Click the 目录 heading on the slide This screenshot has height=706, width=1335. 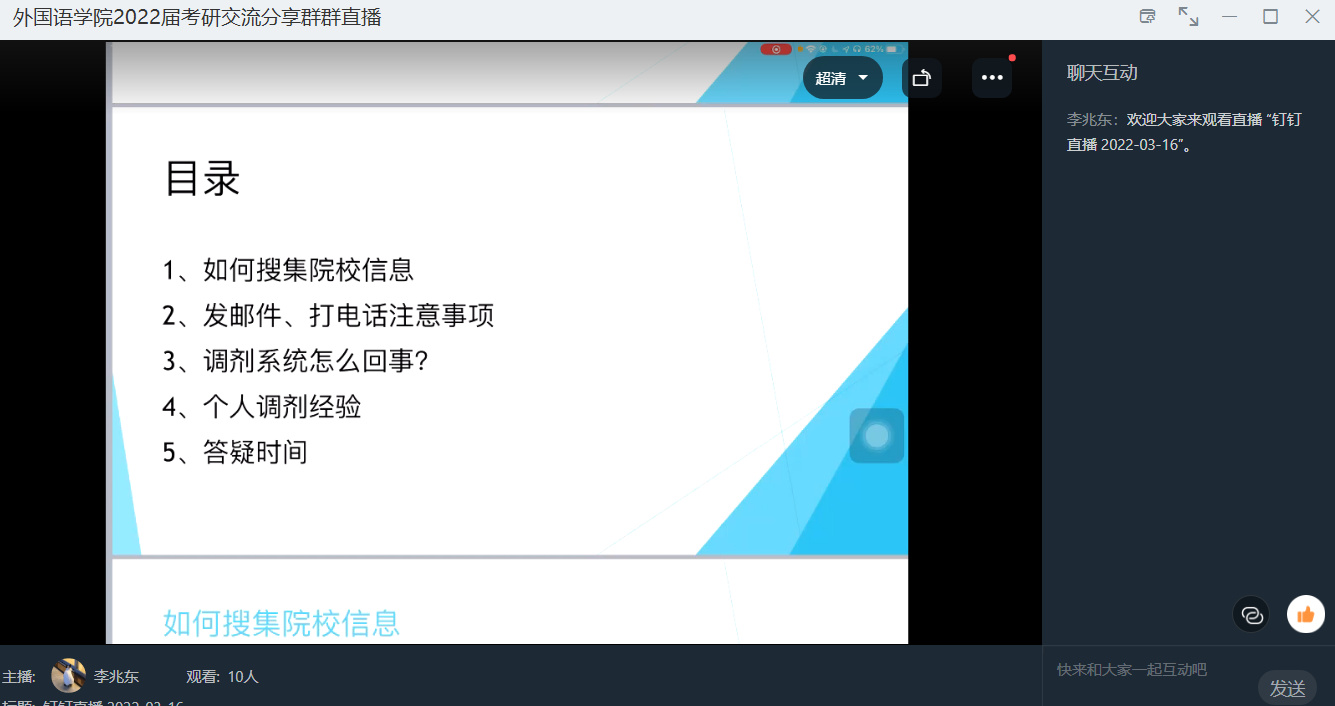[202, 180]
